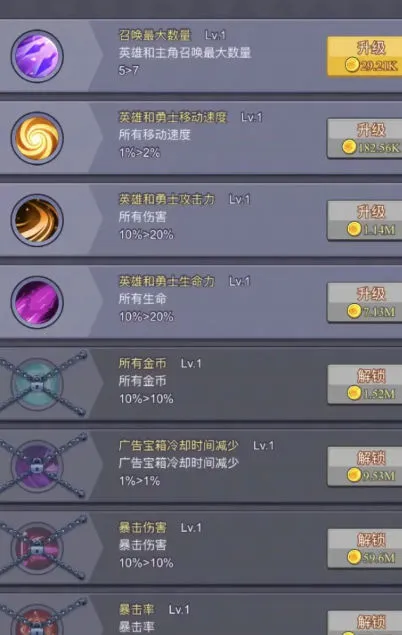402x635 pixels.
Task: Tap the golden swirl movement speed icon
Action: point(37,138)
